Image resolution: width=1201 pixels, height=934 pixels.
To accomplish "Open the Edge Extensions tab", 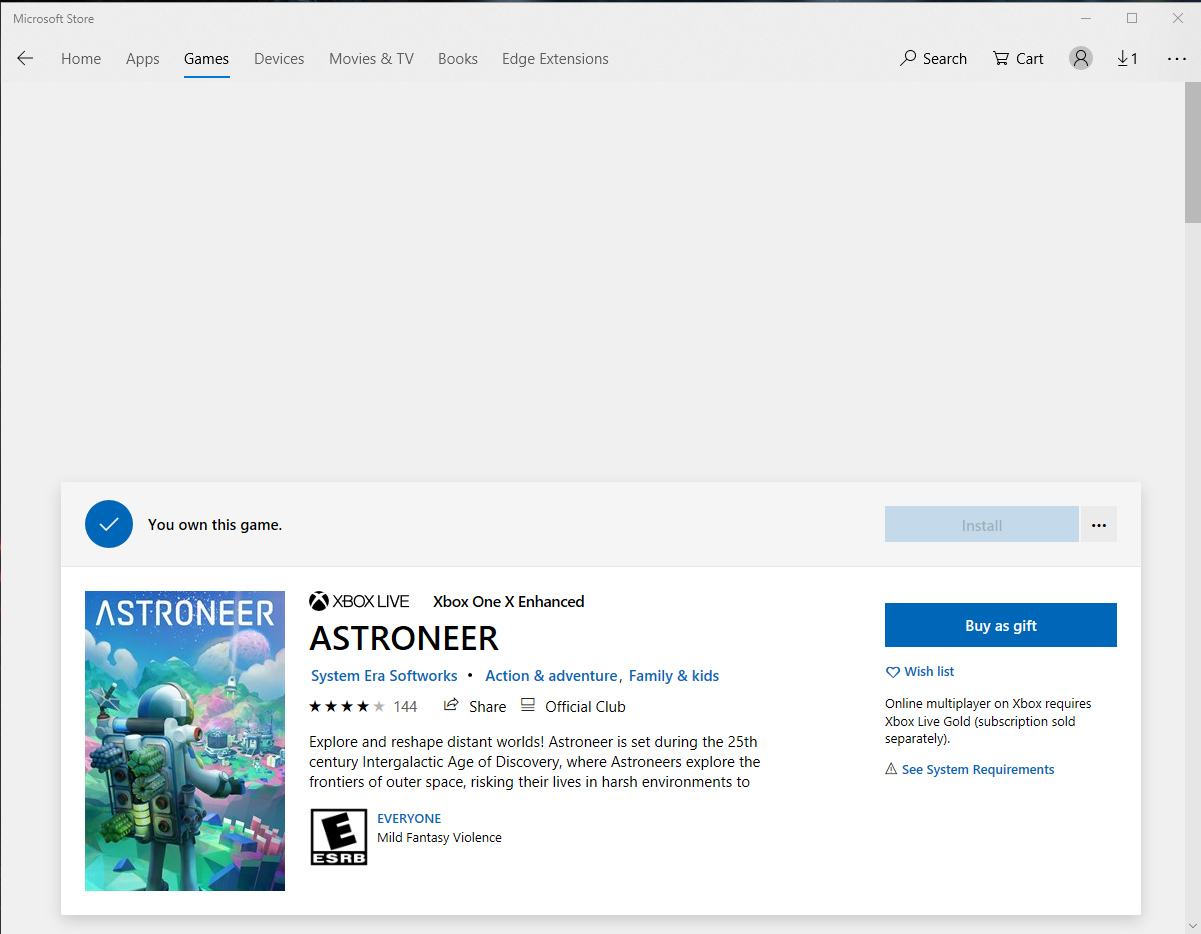I will [555, 59].
